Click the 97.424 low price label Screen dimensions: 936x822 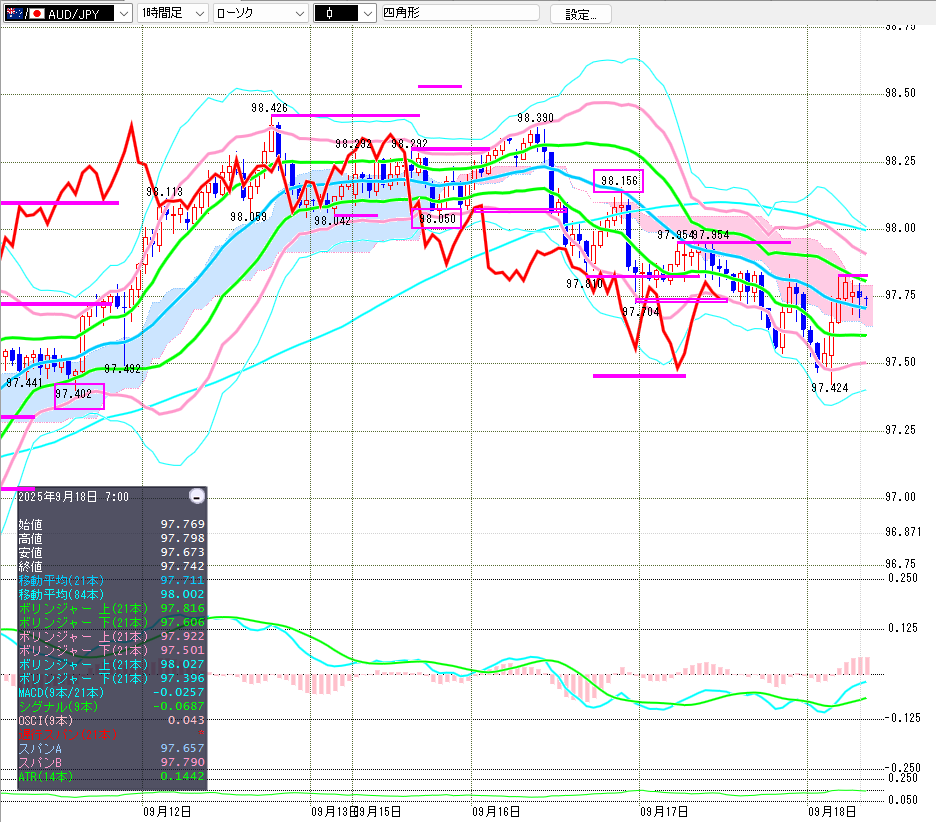829,387
